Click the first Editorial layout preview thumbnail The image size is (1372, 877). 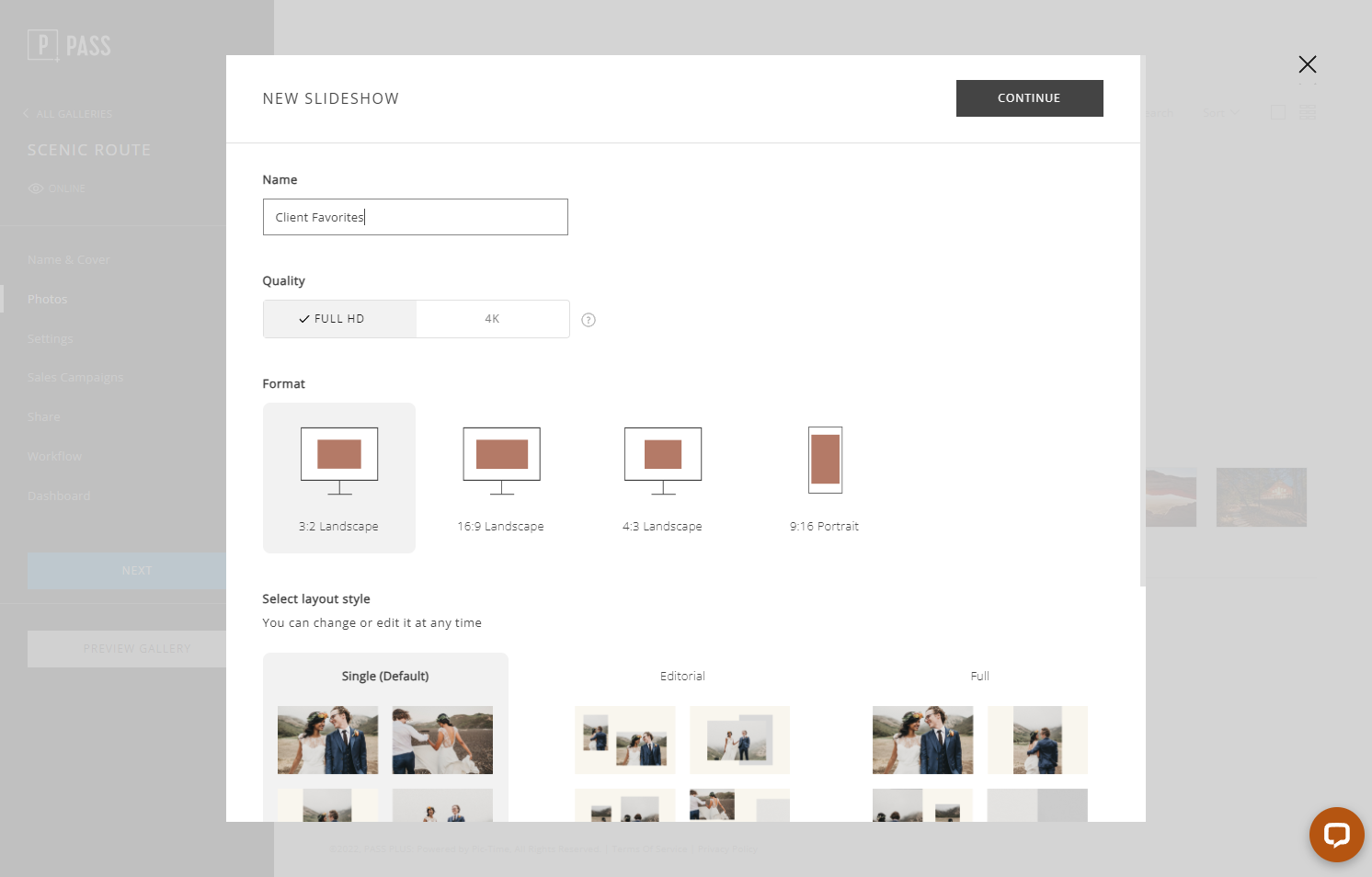[624, 740]
